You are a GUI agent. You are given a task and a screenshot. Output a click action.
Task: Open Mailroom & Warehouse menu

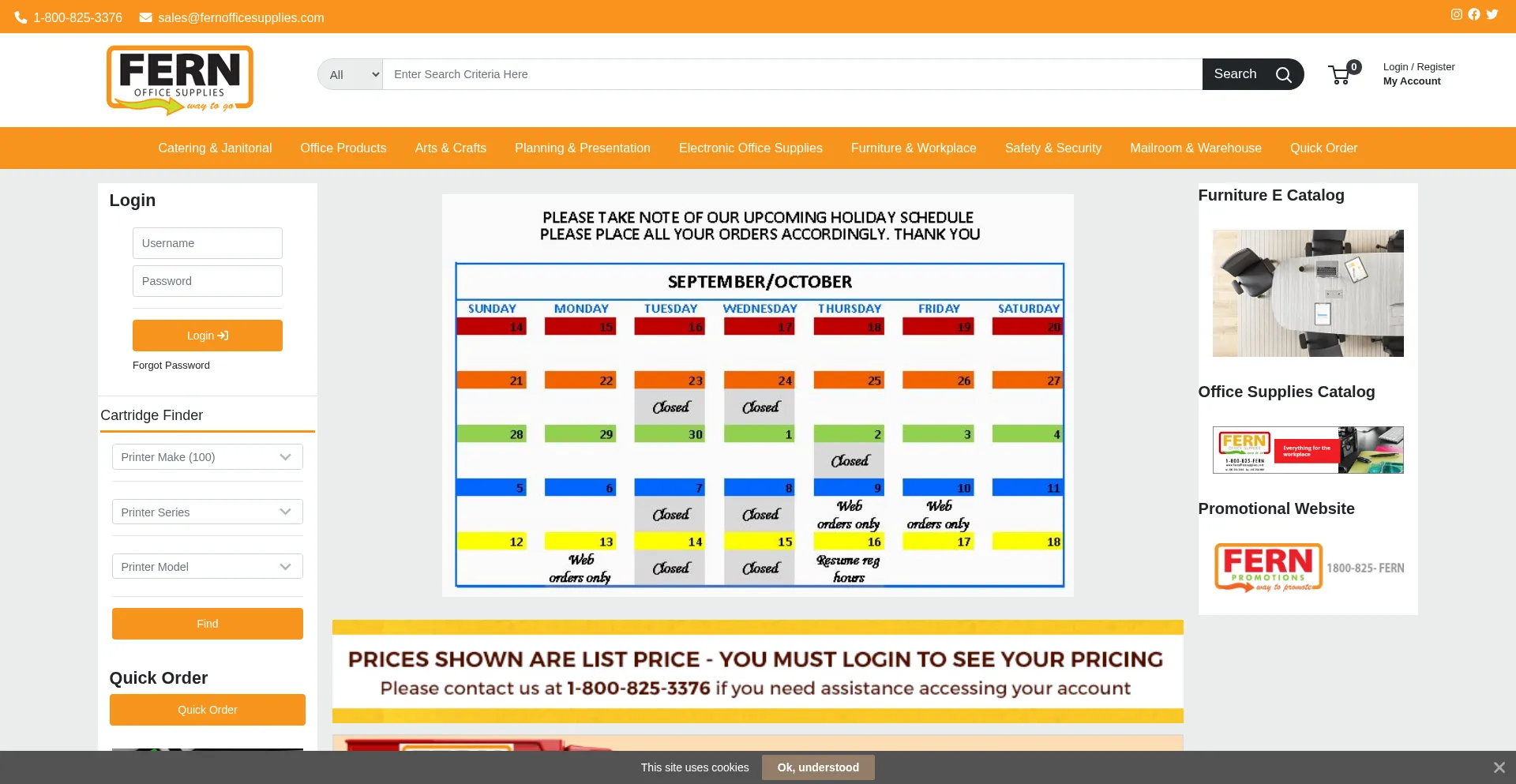1195,148
